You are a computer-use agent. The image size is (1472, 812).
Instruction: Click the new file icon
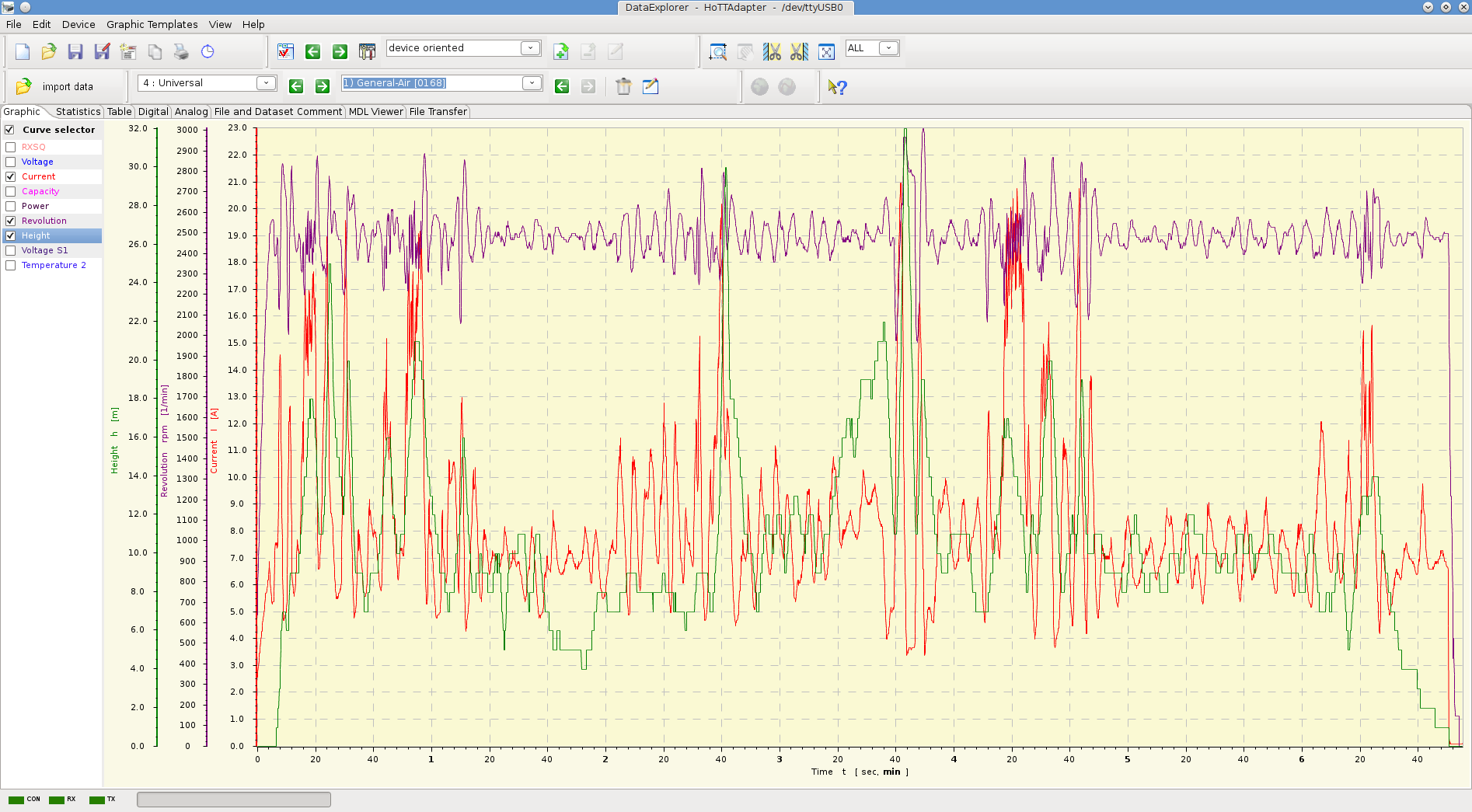pyautogui.click(x=23, y=52)
